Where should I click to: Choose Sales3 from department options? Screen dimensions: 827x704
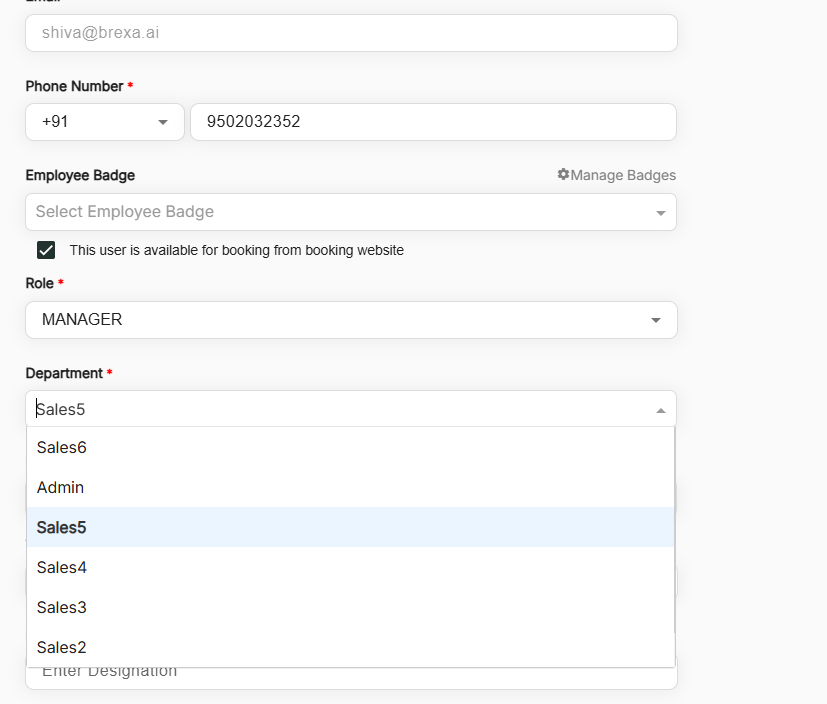62,607
